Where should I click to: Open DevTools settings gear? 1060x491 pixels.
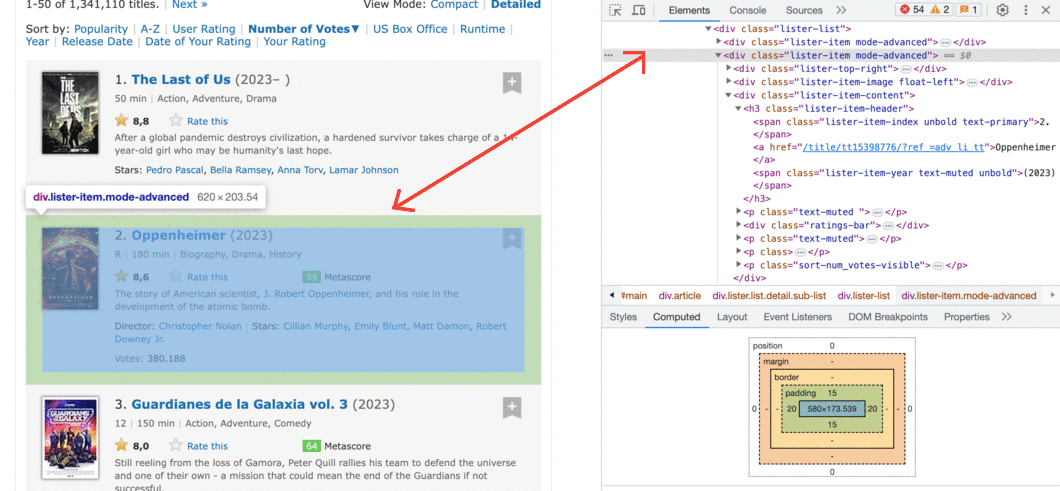coord(1003,10)
